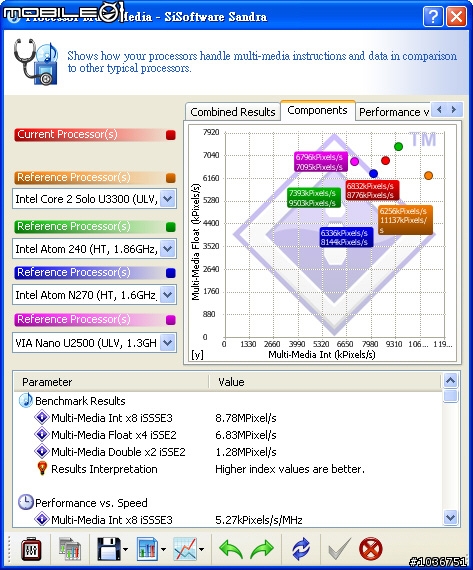Click the green back arrow
The image size is (473, 570).
coord(230,549)
